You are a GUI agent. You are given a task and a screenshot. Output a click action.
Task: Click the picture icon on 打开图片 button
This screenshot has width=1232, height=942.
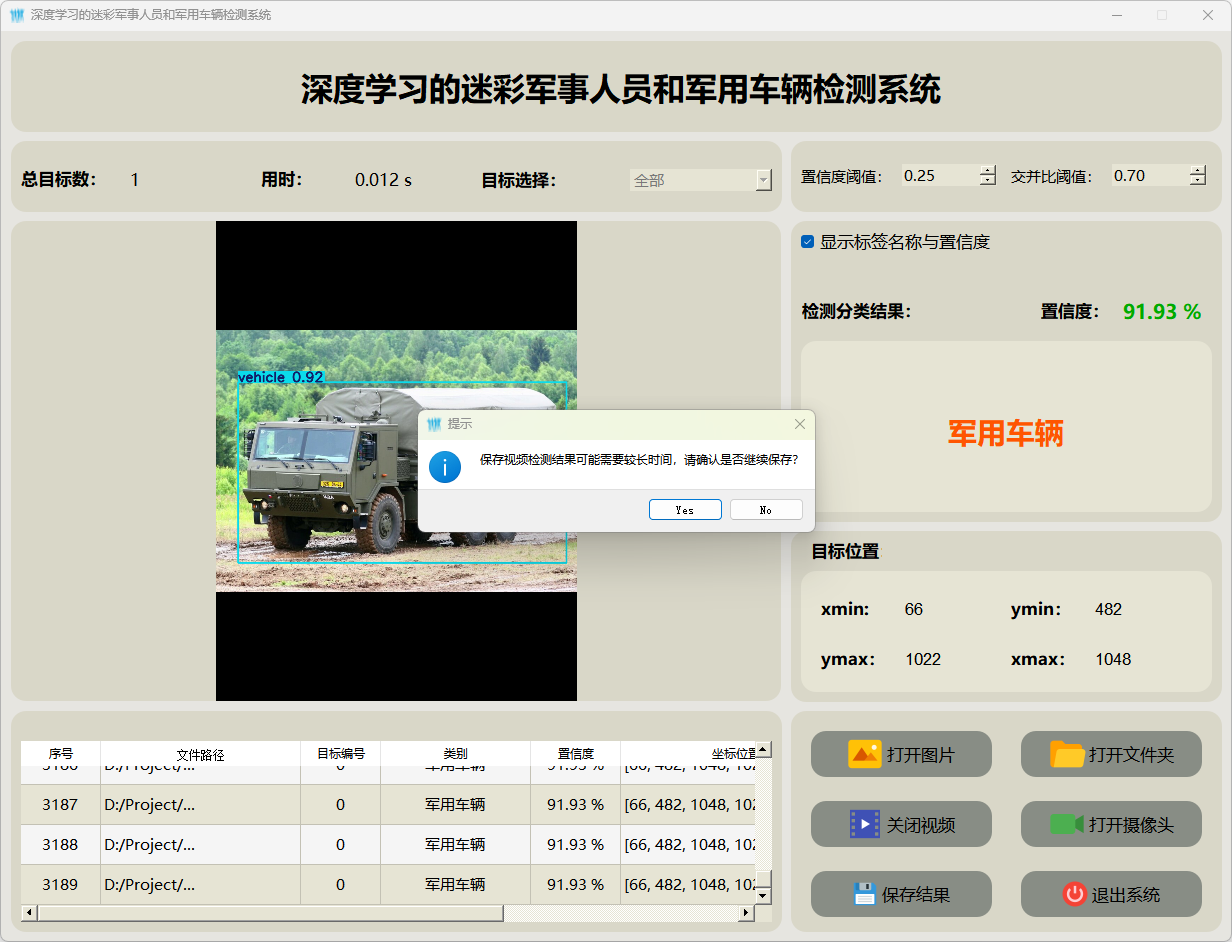tap(864, 754)
